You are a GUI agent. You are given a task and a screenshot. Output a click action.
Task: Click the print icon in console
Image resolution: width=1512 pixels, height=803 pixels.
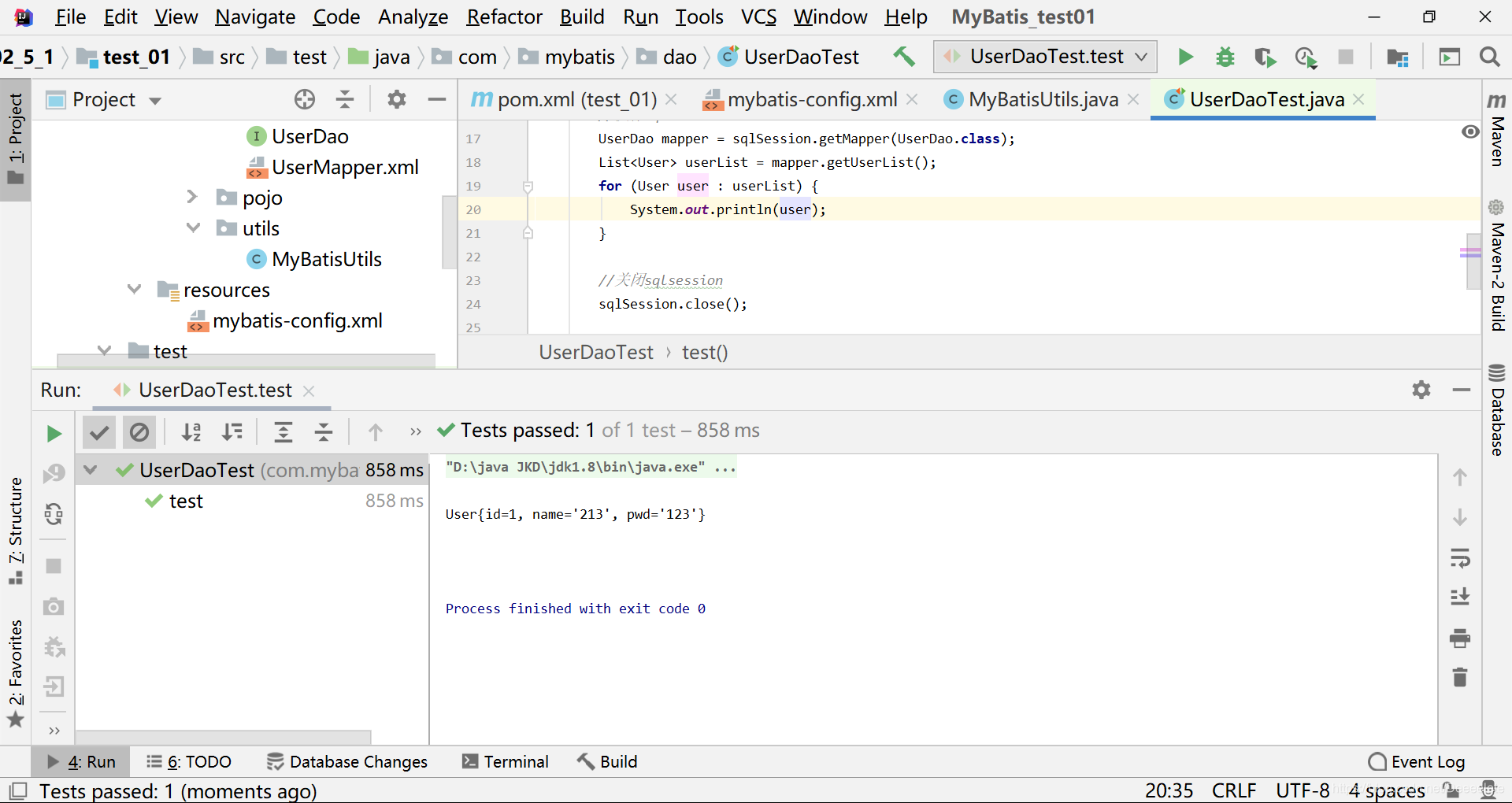(1460, 638)
